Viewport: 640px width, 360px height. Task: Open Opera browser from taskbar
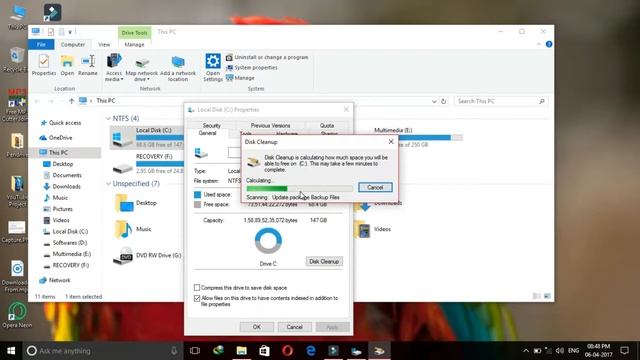(x=287, y=351)
